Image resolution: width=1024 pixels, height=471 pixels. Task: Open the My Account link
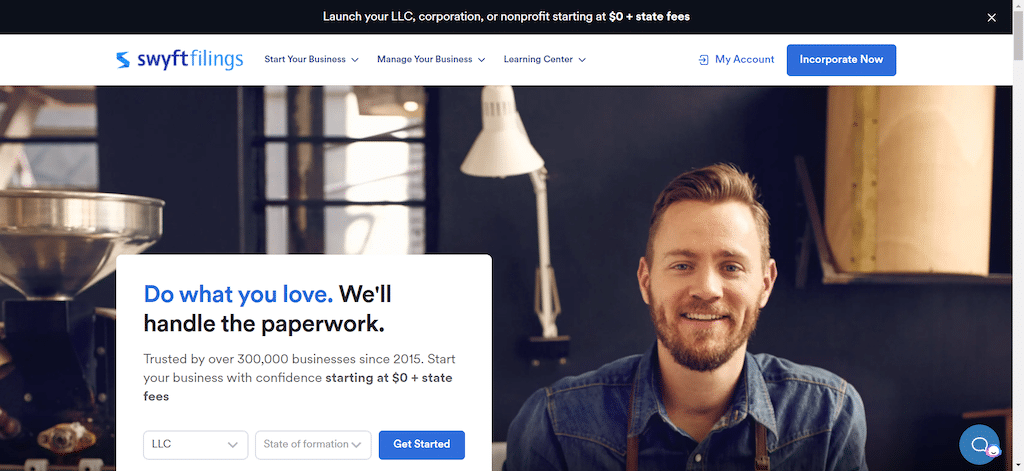tap(736, 59)
